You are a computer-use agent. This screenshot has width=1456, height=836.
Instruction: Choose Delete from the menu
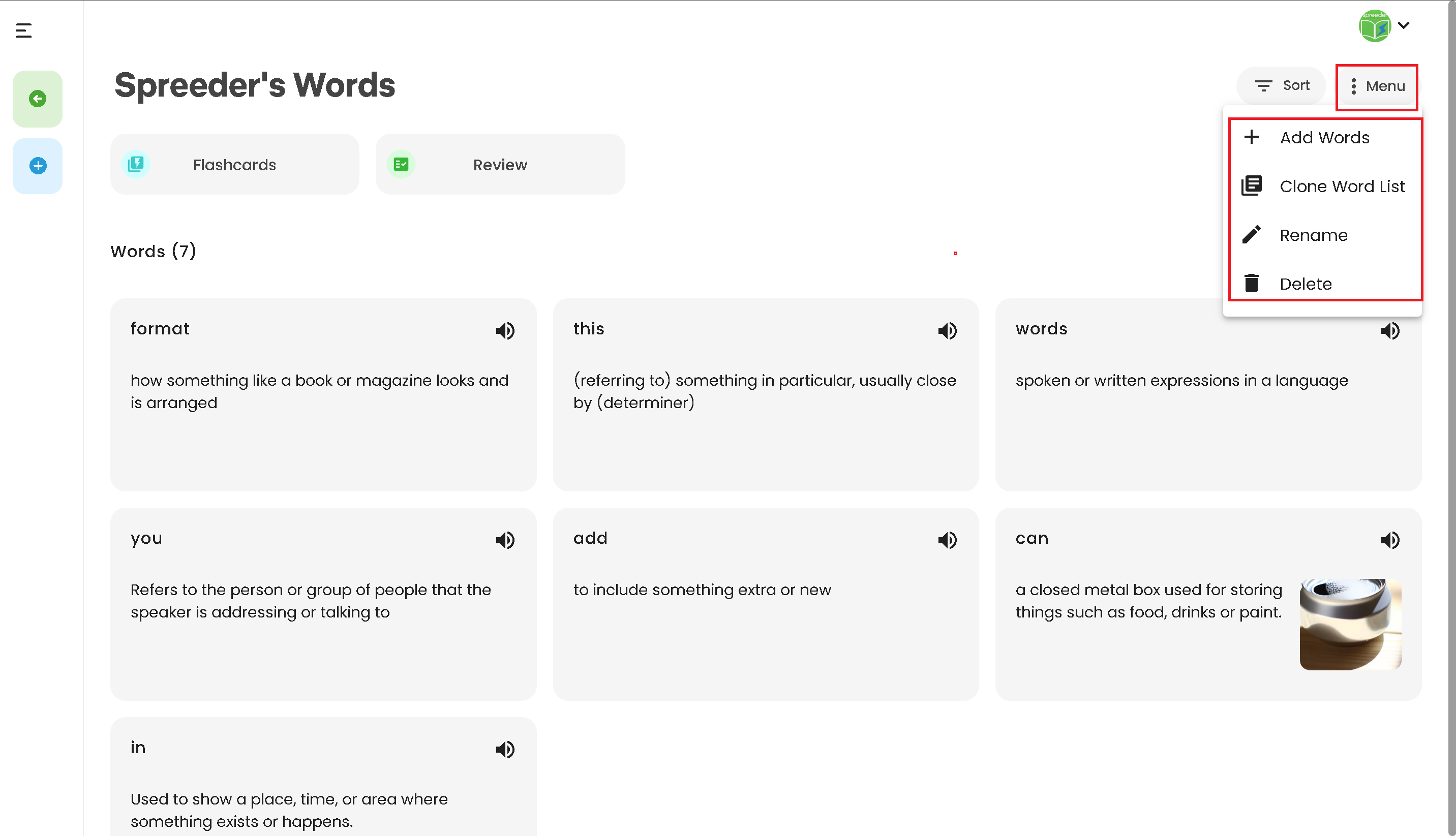[x=1323, y=284]
